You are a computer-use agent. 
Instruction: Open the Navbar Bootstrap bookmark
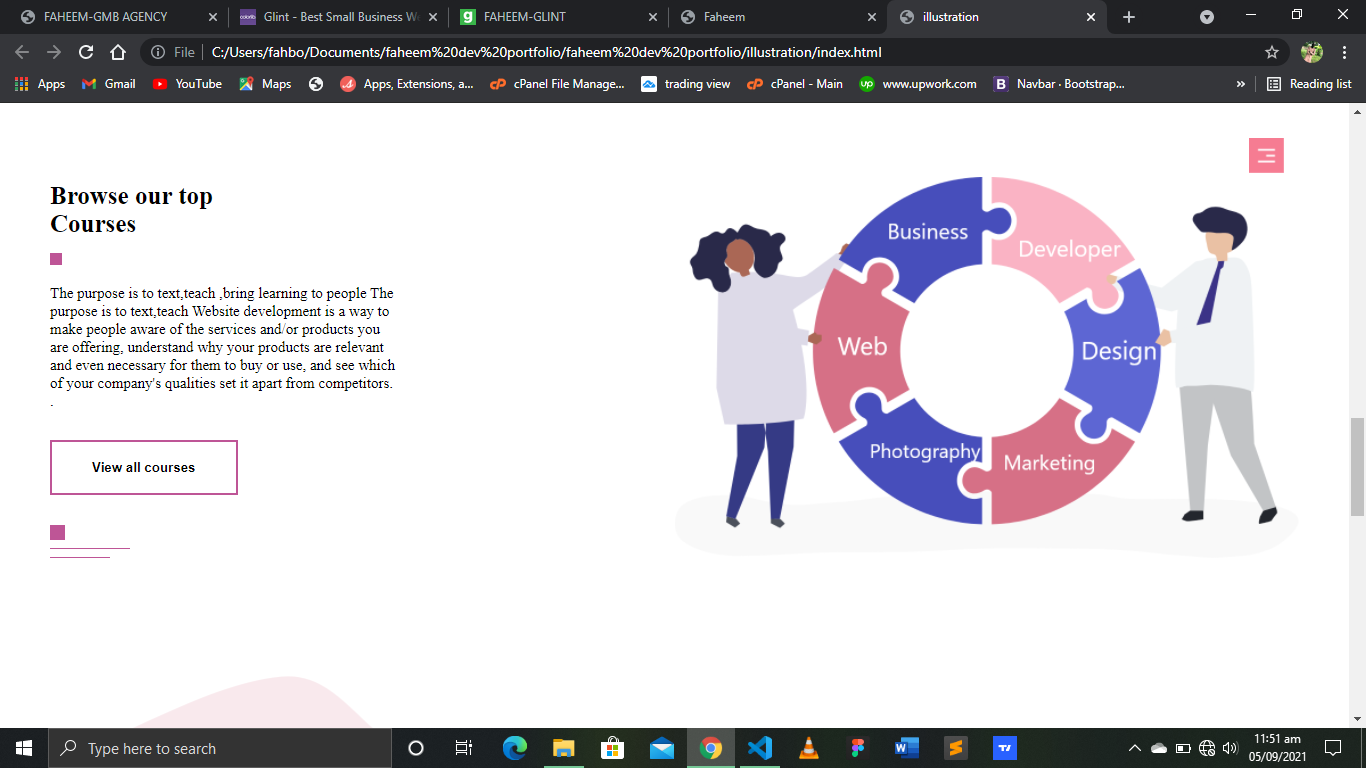pyautogui.click(x=1059, y=84)
